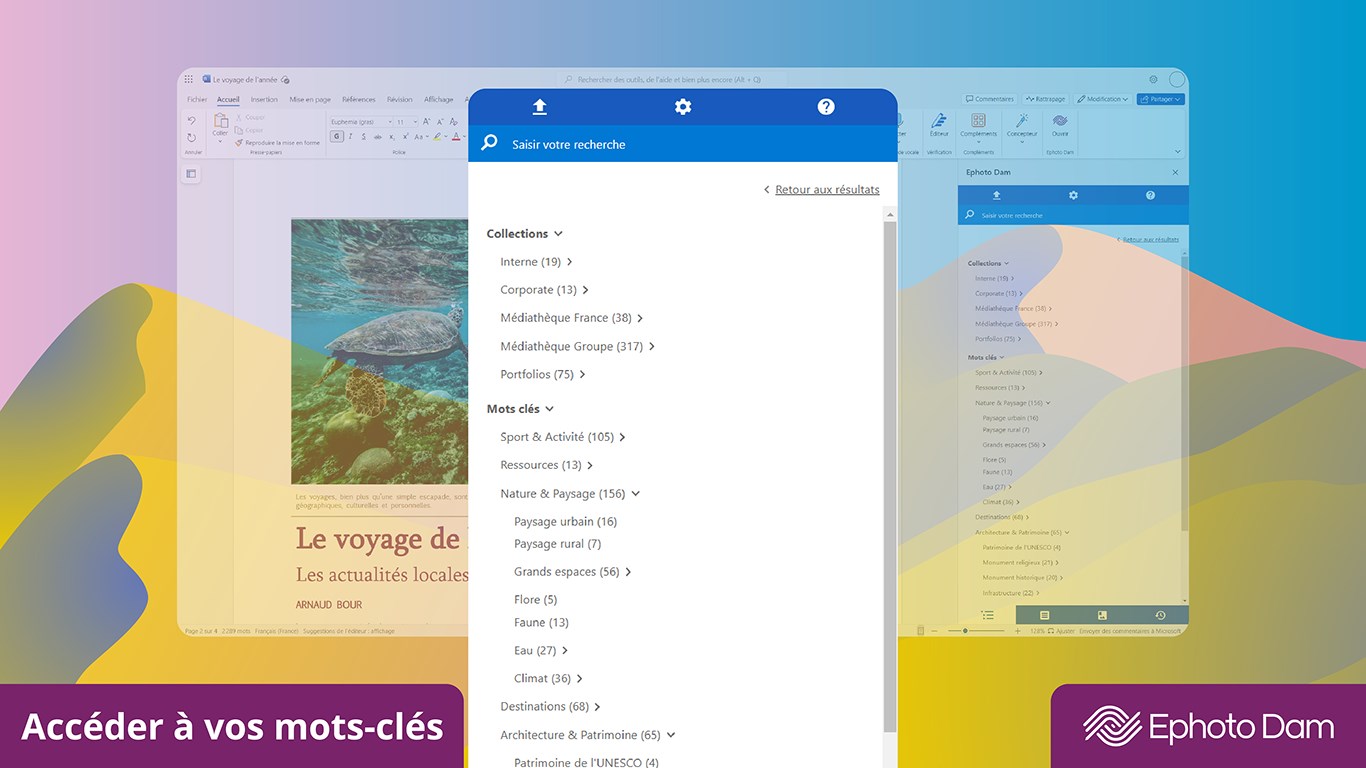Image resolution: width=1366 pixels, height=768 pixels.
Task: Switch to the Mise en page tab
Action: click(x=310, y=99)
